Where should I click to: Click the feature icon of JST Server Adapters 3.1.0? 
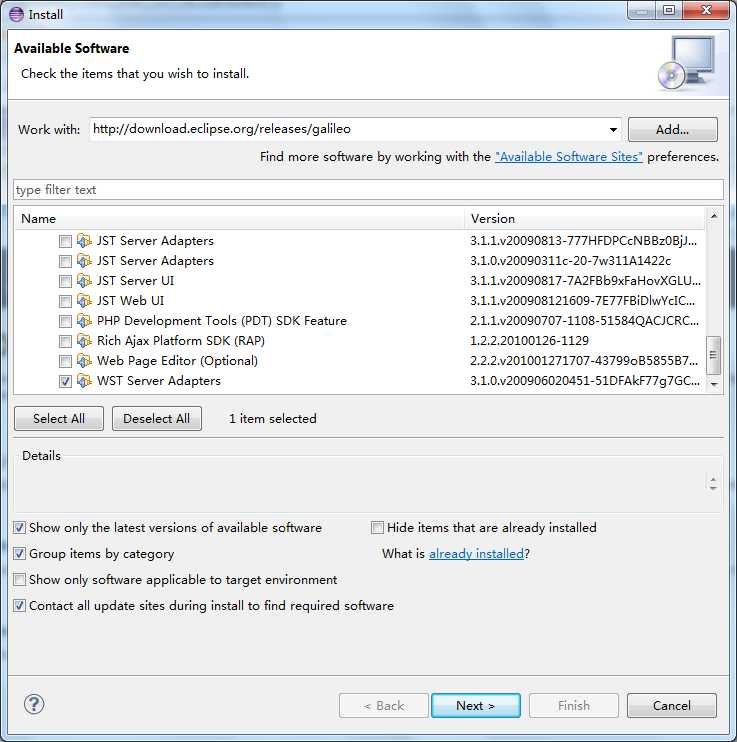tap(84, 261)
